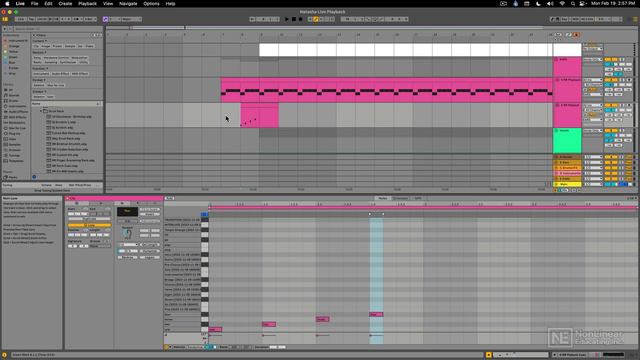
Task: Click the Stop transport button
Action: (293, 19)
